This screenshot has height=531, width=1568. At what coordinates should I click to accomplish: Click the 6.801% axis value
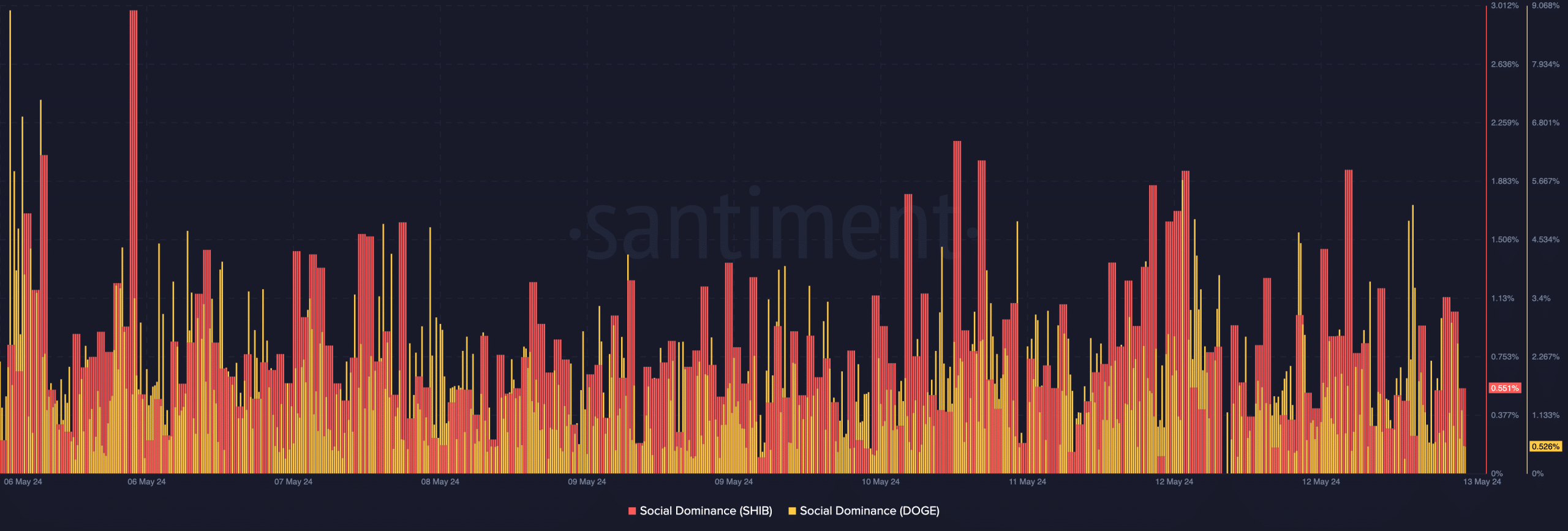pyautogui.click(x=1545, y=123)
